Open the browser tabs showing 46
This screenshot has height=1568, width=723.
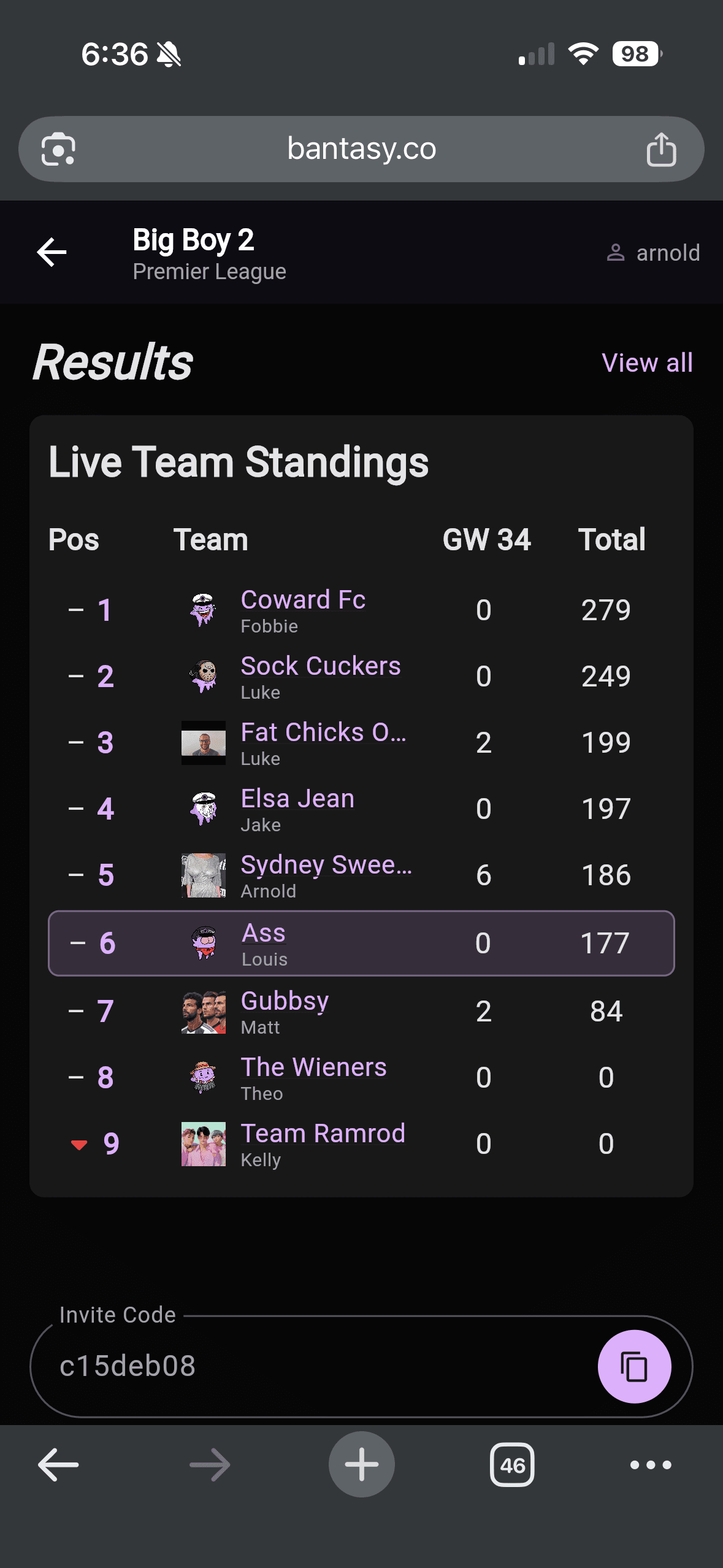click(x=513, y=1465)
